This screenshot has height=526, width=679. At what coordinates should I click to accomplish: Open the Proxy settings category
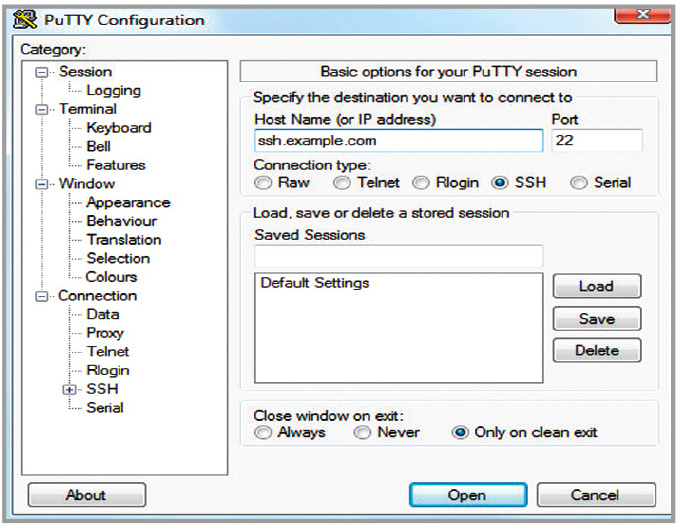105,333
